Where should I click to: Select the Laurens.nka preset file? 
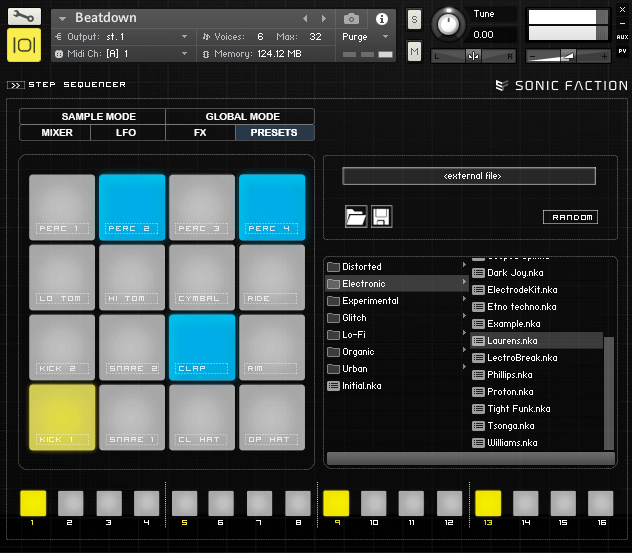point(512,341)
